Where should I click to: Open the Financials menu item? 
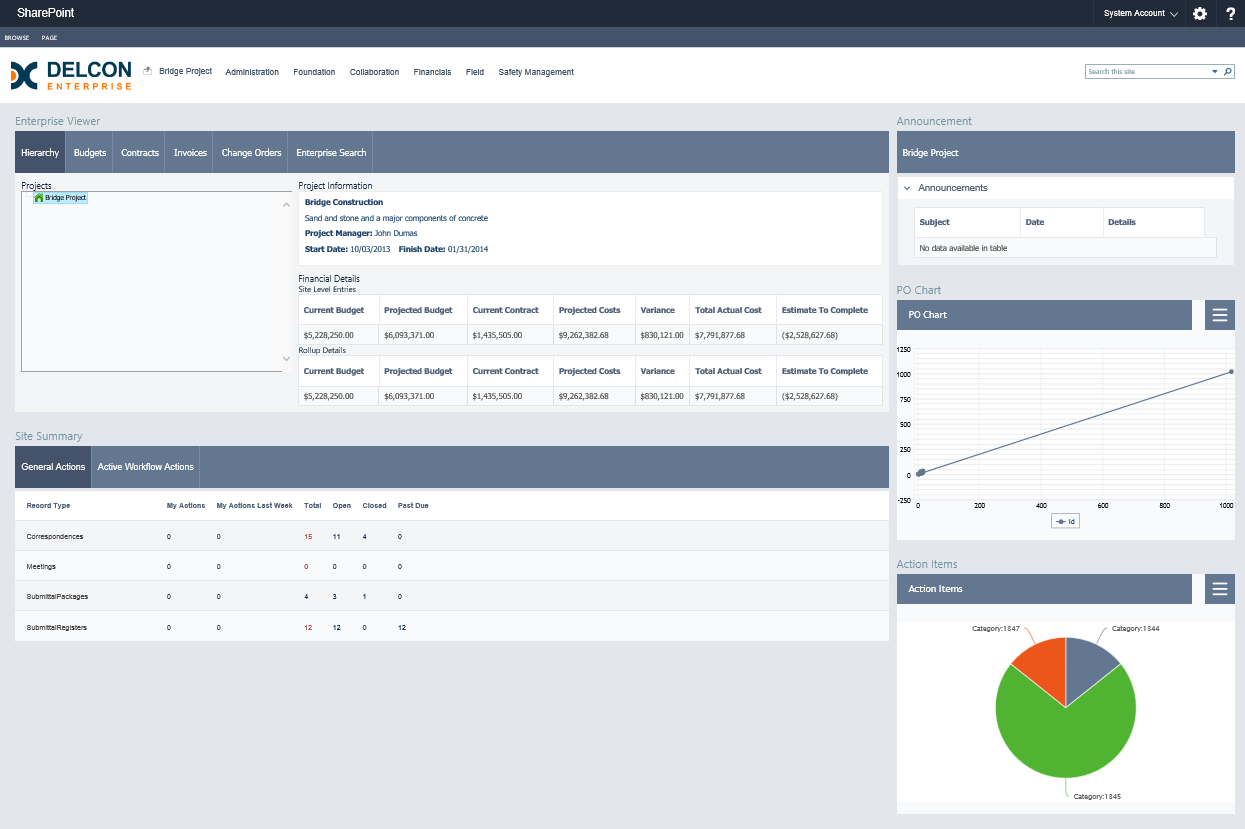pyautogui.click(x=432, y=71)
